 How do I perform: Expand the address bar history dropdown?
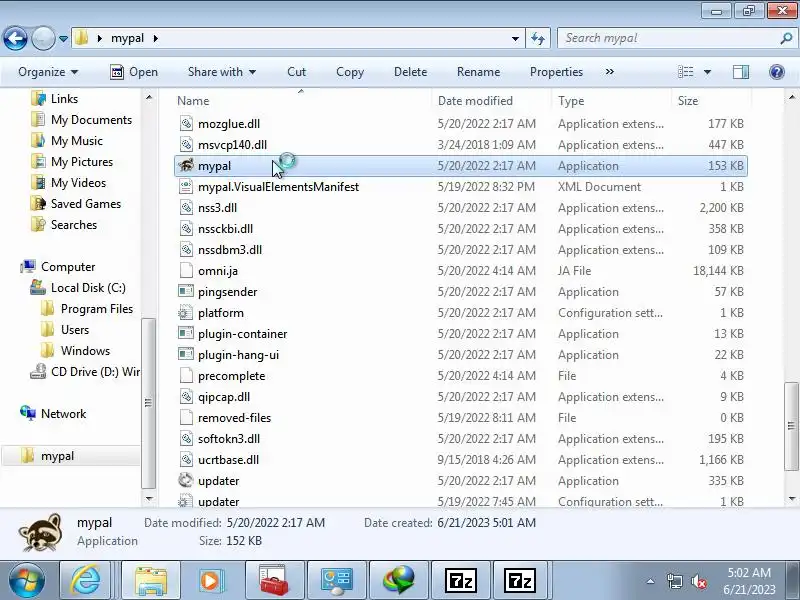pos(515,39)
